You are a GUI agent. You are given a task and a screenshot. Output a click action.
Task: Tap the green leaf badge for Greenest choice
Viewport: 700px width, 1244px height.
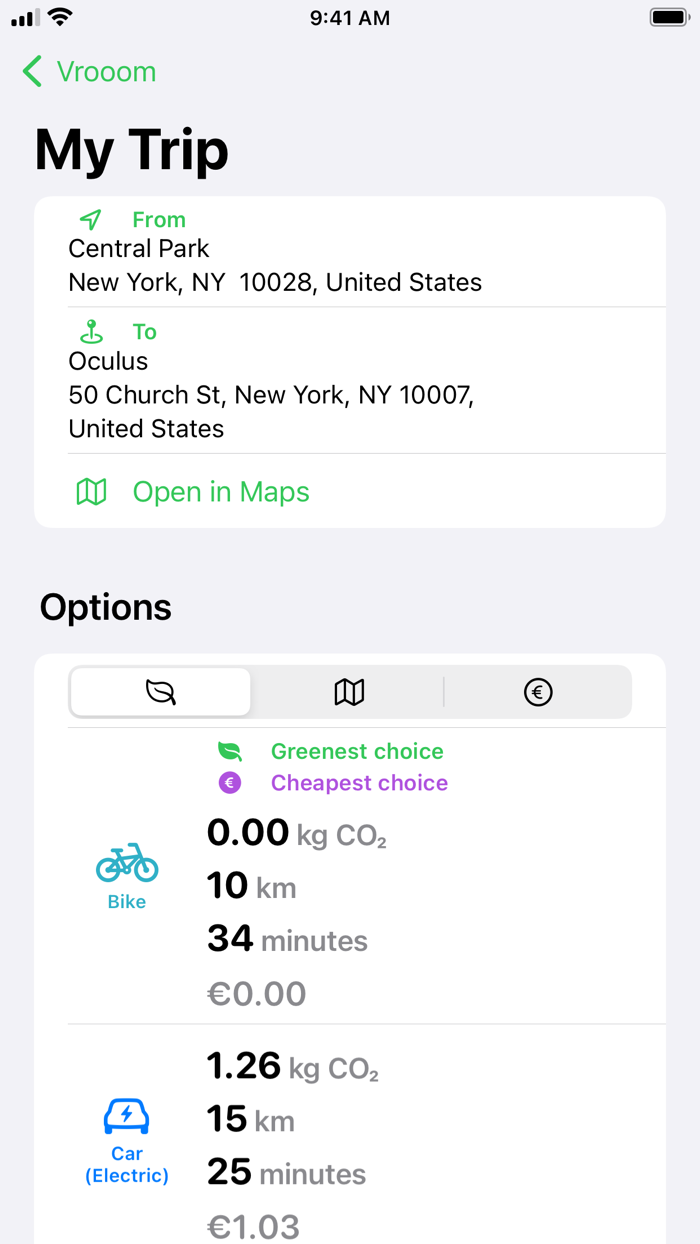coord(229,751)
